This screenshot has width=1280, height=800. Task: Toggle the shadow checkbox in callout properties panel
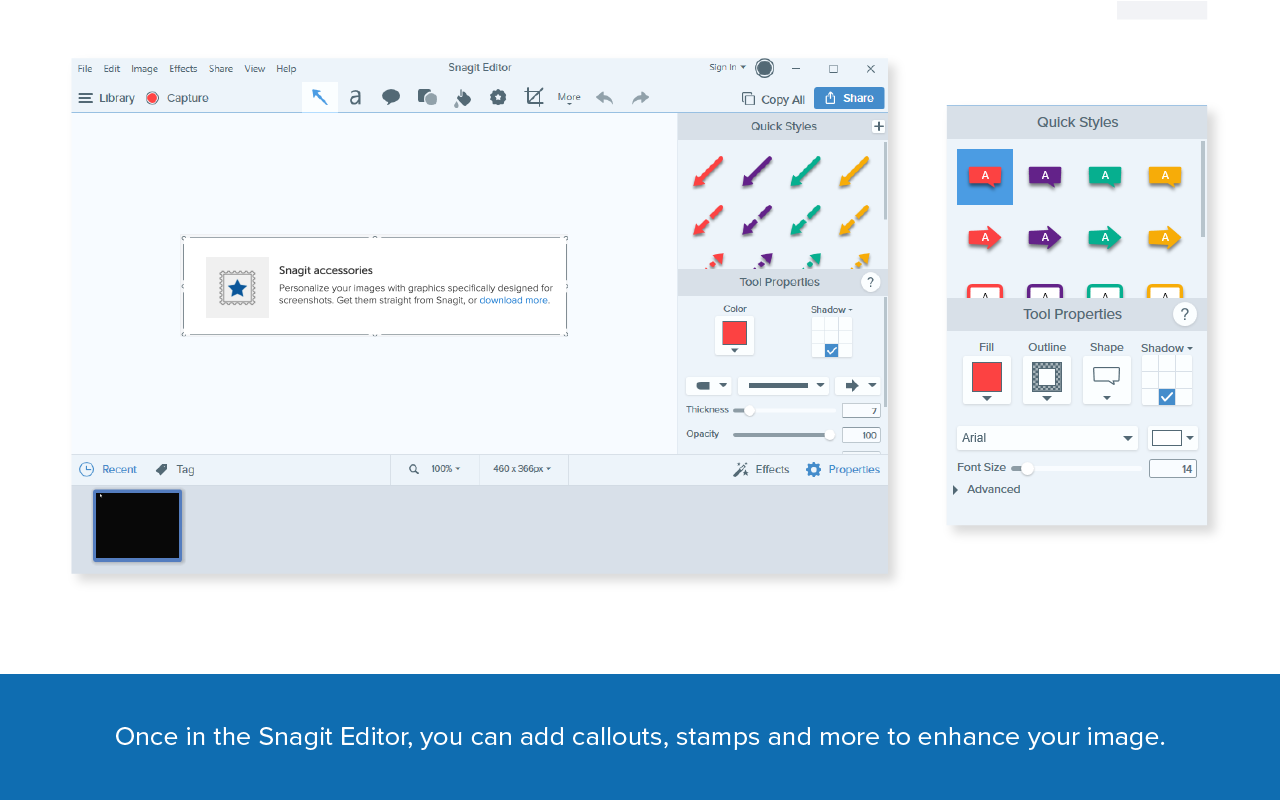pyautogui.click(x=1166, y=397)
